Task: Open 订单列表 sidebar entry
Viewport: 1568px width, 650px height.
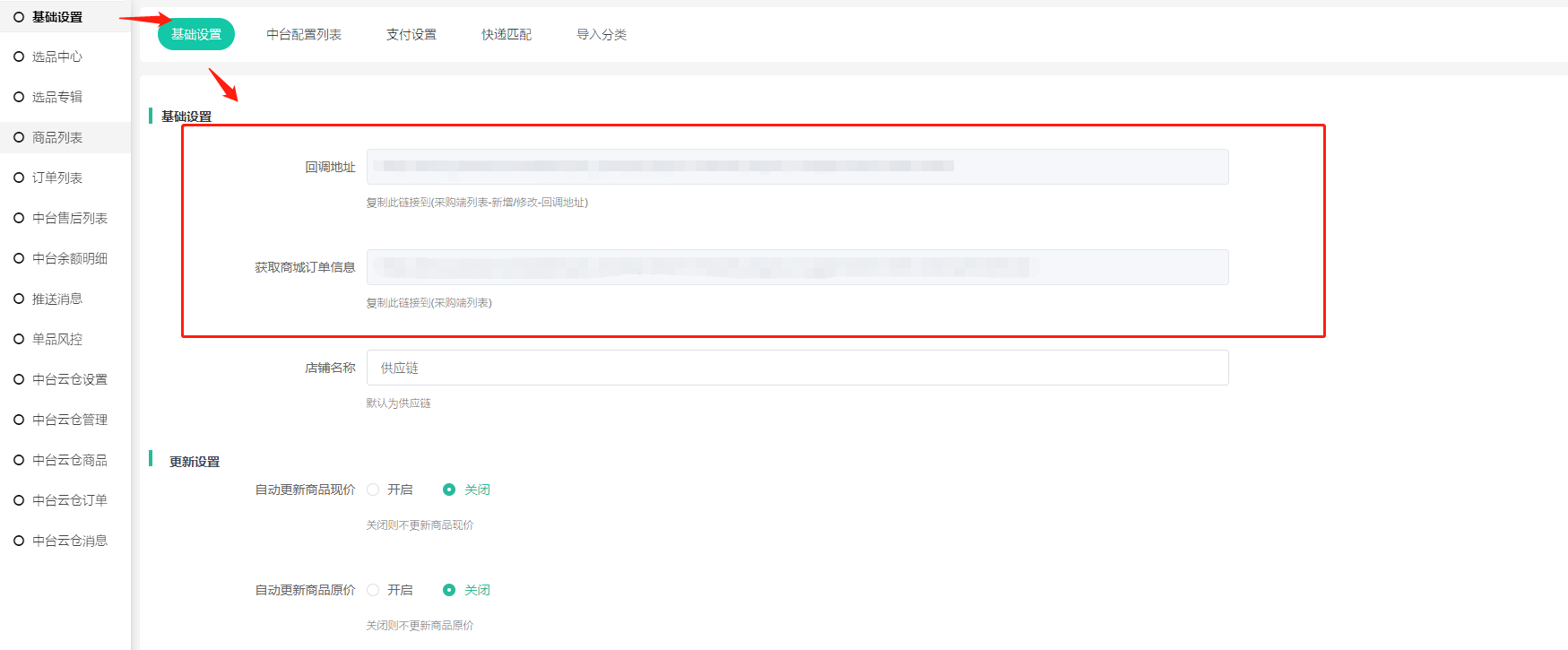Action: pyautogui.click(x=56, y=178)
